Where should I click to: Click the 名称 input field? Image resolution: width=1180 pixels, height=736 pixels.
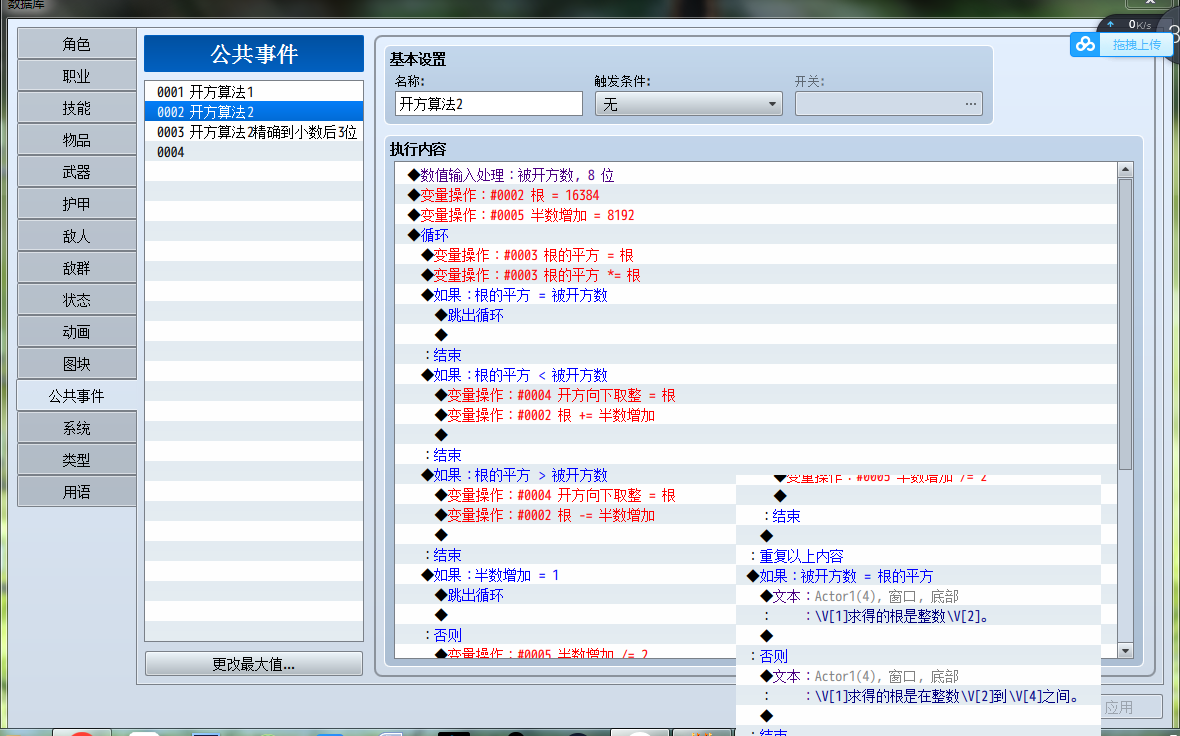coord(488,104)
